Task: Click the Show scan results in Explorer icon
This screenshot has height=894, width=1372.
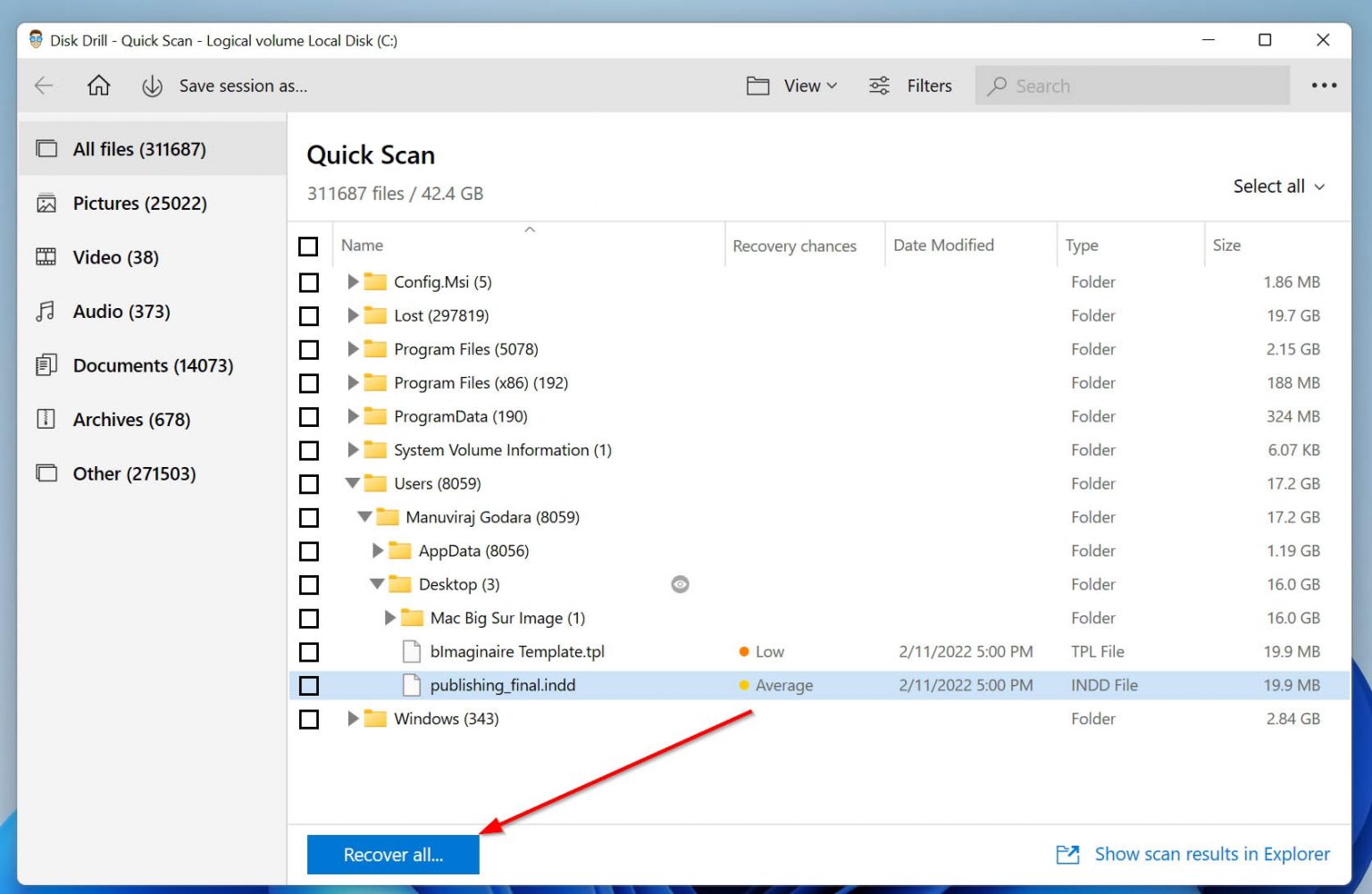Action: pyautogui.click(x=1067, y=855)
